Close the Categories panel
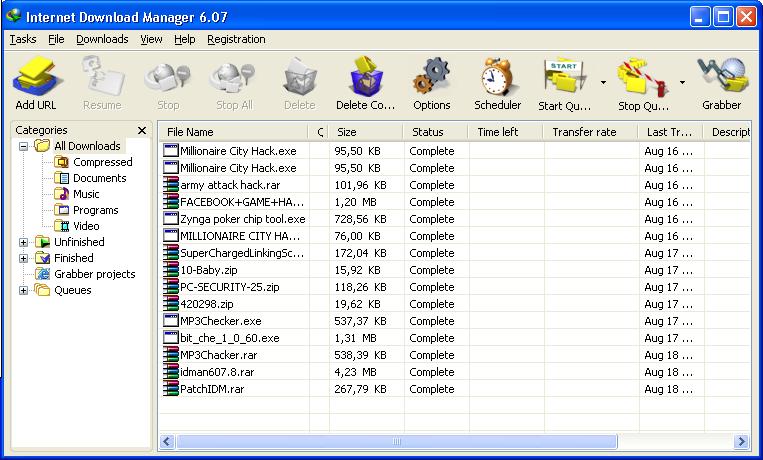The width and height of the screenshot is (763, 460). click(142, 130)
